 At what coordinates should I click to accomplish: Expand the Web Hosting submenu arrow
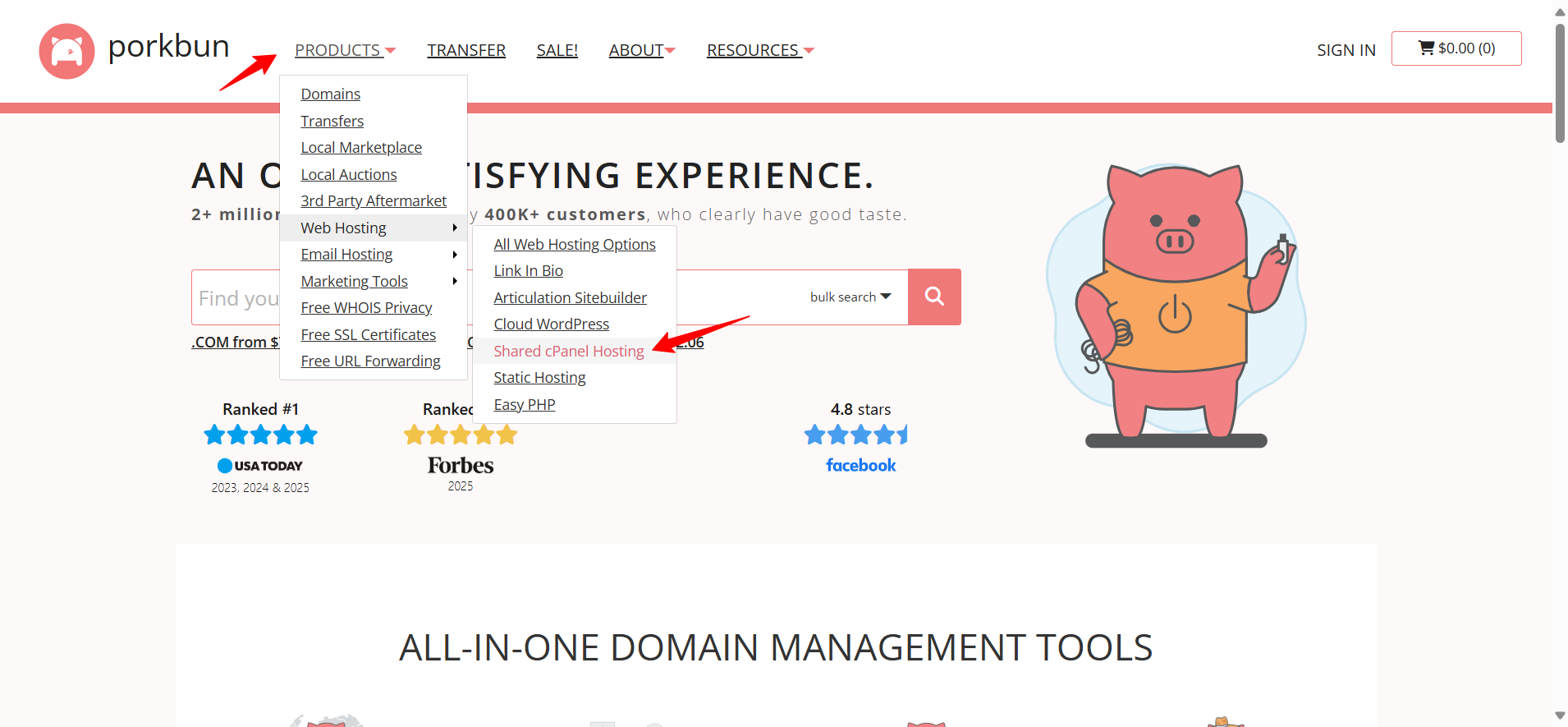455,228
